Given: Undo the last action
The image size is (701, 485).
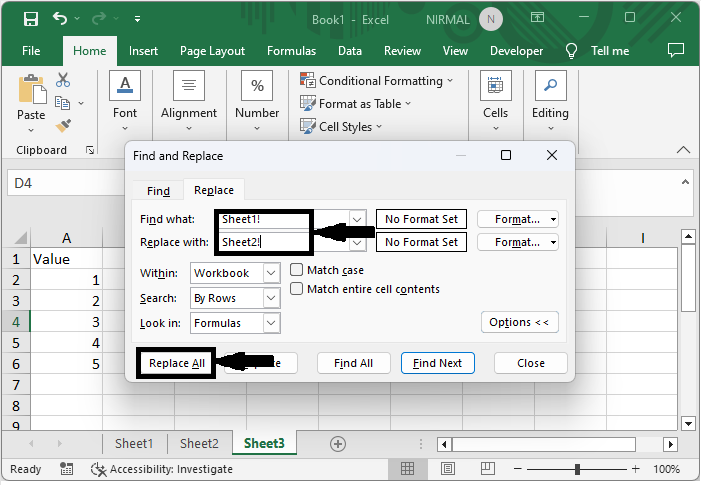Looking at the screenshot, I should [x=60, y=19].
